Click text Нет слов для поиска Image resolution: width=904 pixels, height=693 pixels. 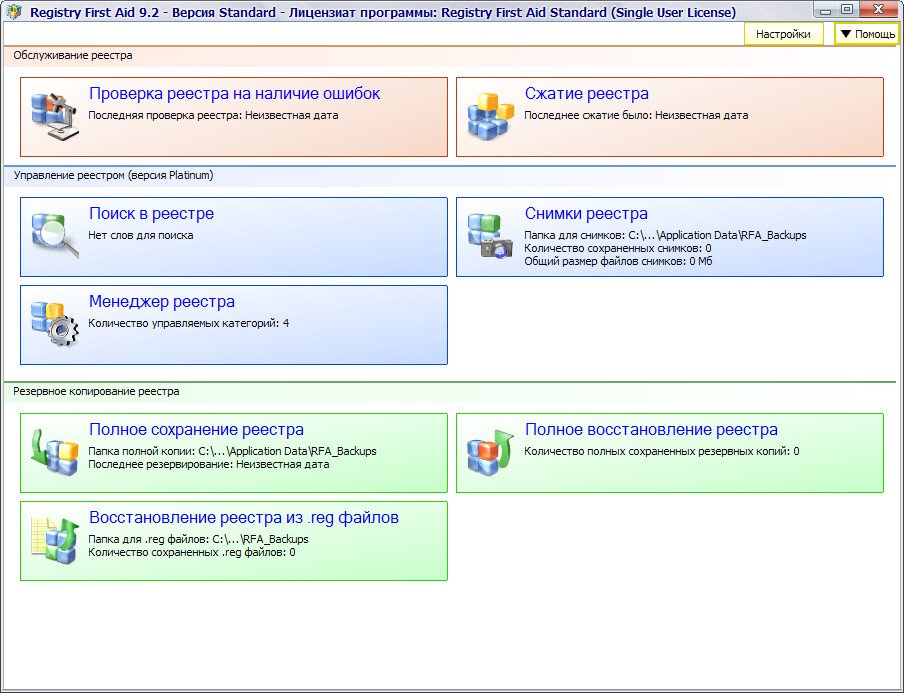point(140,235)
